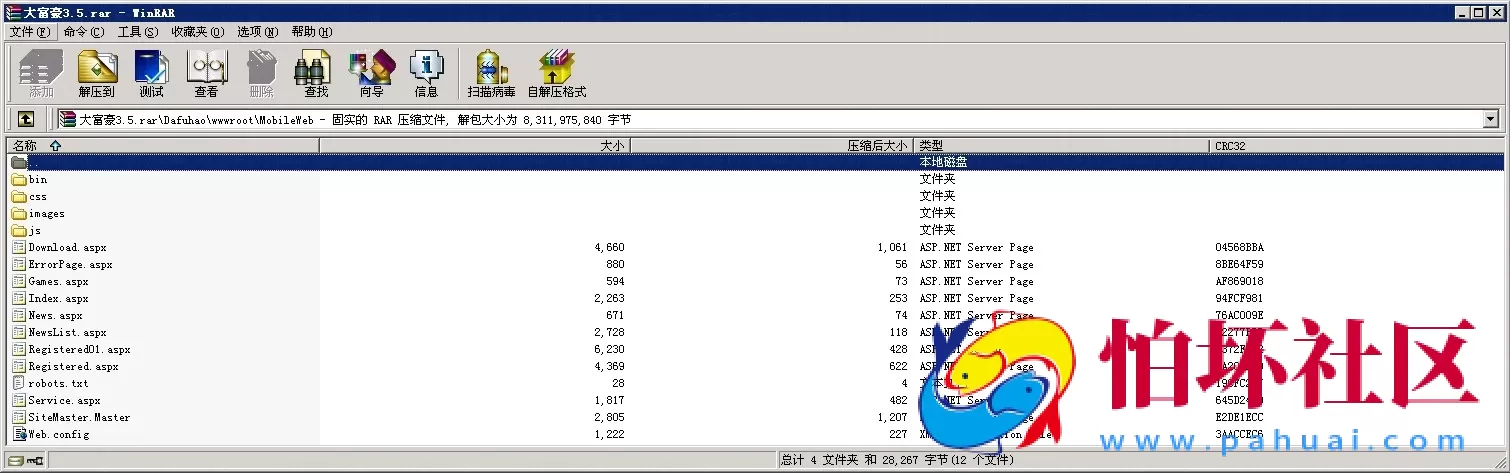This screenshot has height=473, width=1510.
Task: Open the Tools (工具) menu
Action: coord(138,32)
